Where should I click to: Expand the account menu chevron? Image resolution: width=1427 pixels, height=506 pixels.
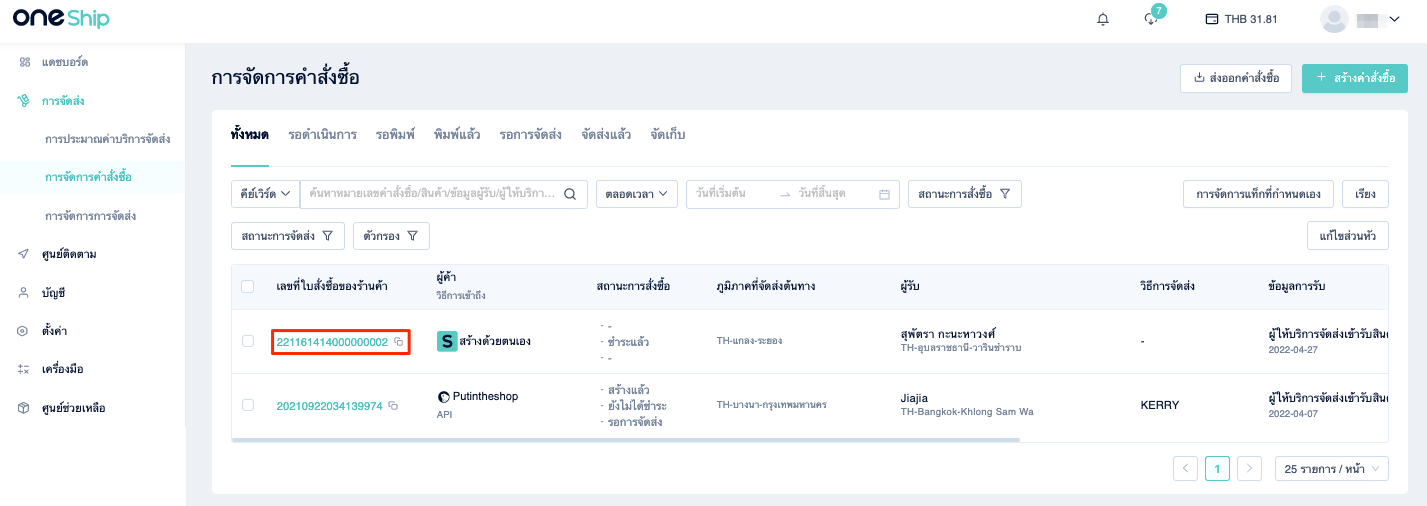(1394, 19)
